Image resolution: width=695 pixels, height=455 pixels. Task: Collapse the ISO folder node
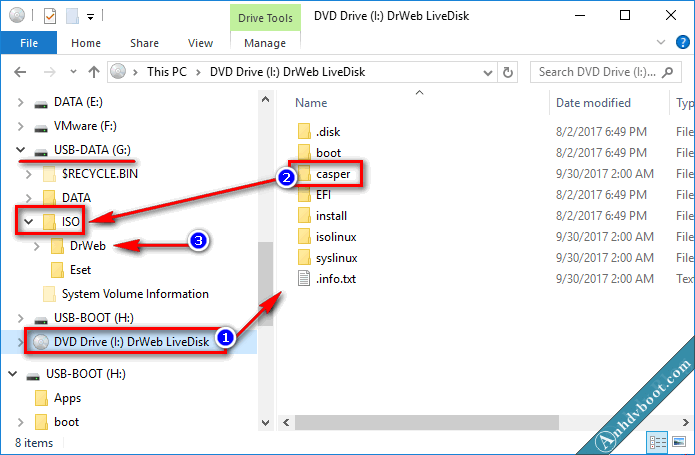pos(29,221)
